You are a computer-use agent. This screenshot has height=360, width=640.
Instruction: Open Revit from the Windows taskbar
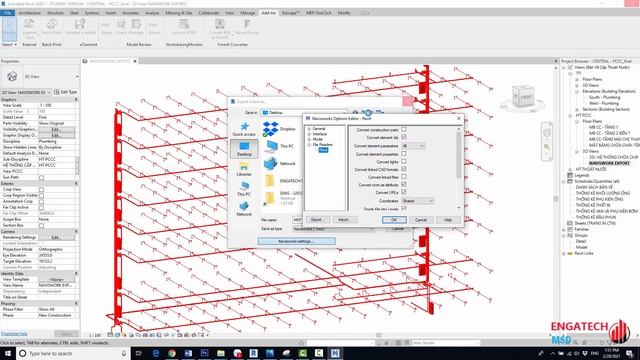coord(253,353)
